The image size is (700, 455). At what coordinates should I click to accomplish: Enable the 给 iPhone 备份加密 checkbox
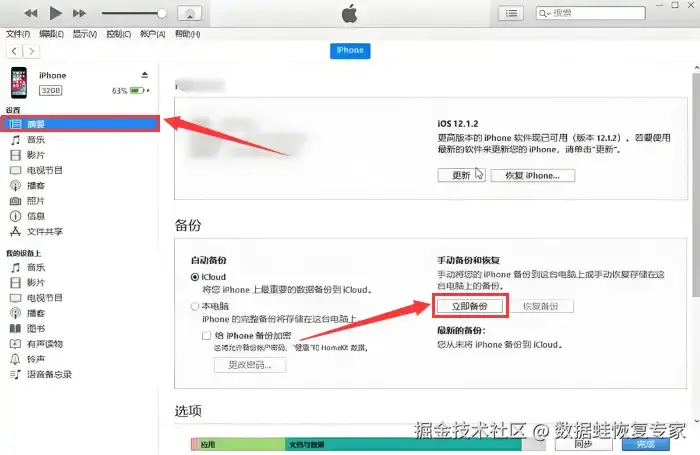[x=206, y=335]
